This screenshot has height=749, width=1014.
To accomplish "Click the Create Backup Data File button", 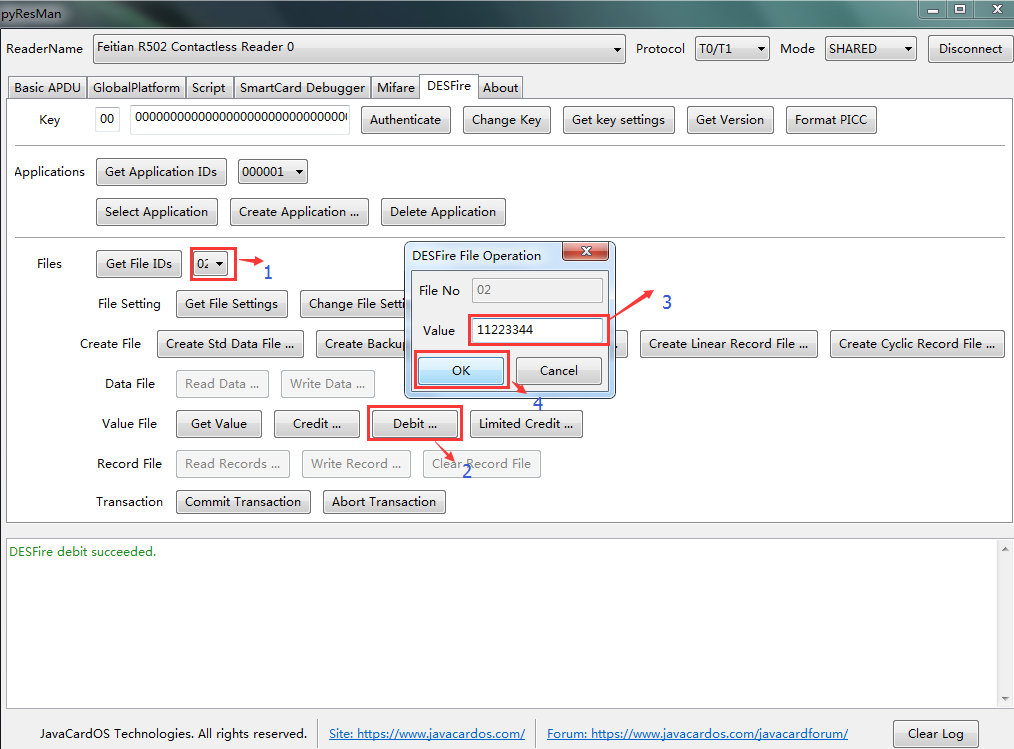I will (361, 343).
